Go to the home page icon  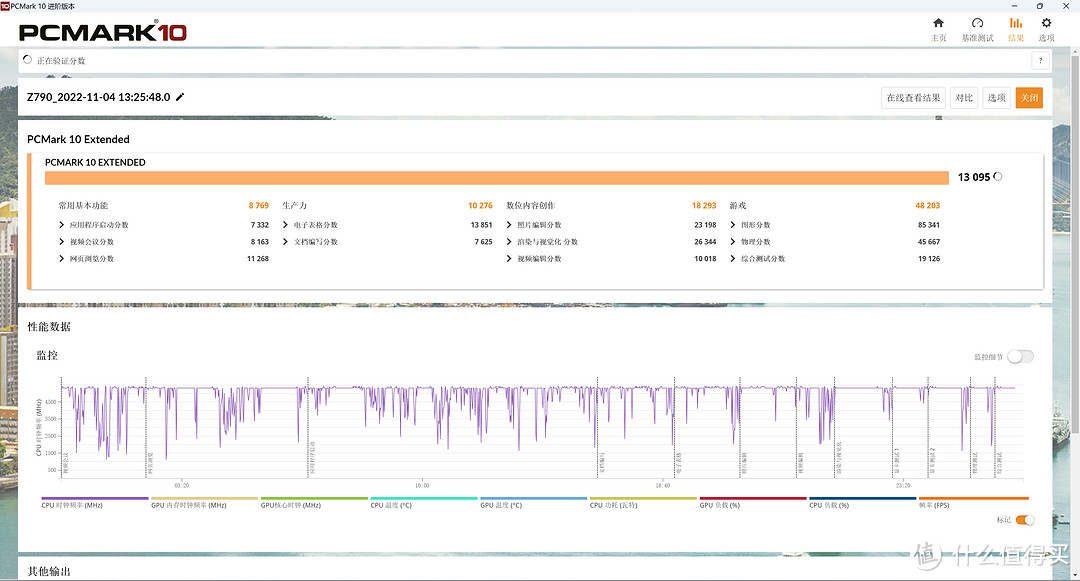point(938,23)
